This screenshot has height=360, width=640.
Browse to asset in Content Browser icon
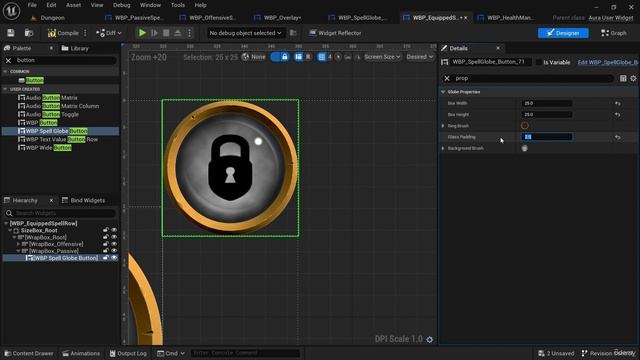click(29, 33)
